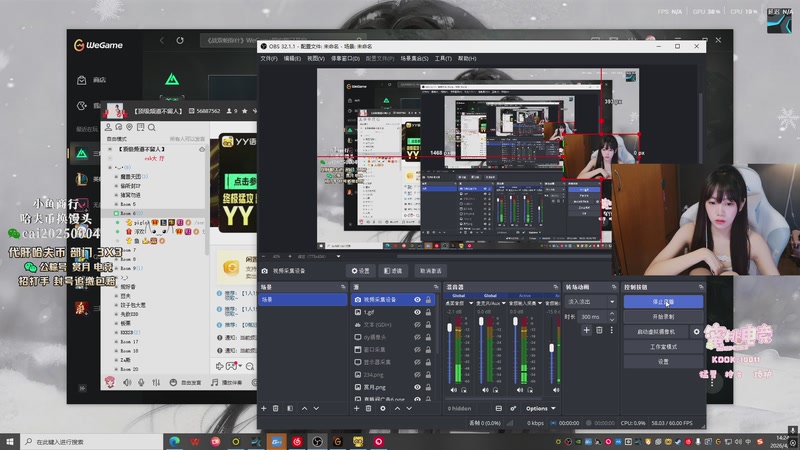
Task: Mute the 麦克风/Aux channel speaker icon
Action: tap(485, 390)
